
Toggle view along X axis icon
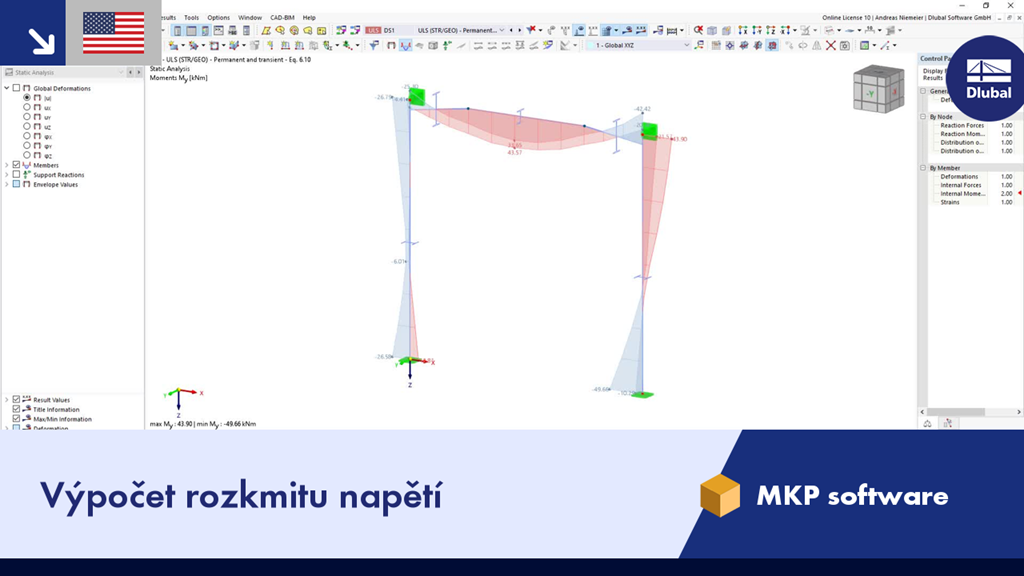click(x=743, y=30)
